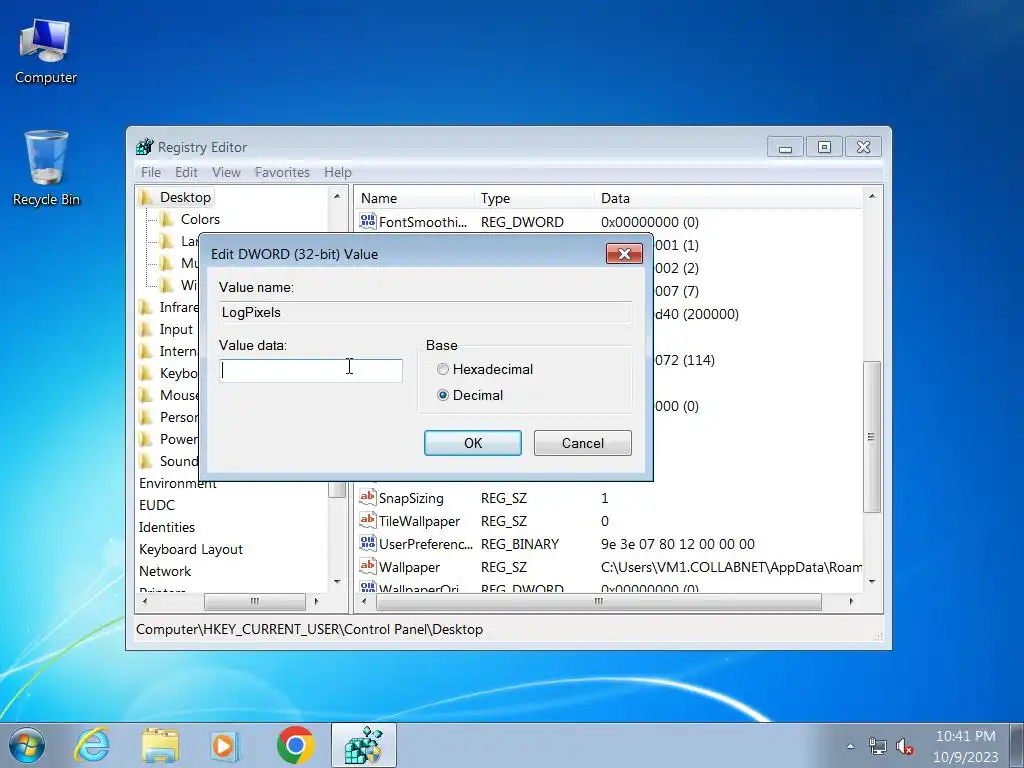Click the TileWallpaper value name

419,521
